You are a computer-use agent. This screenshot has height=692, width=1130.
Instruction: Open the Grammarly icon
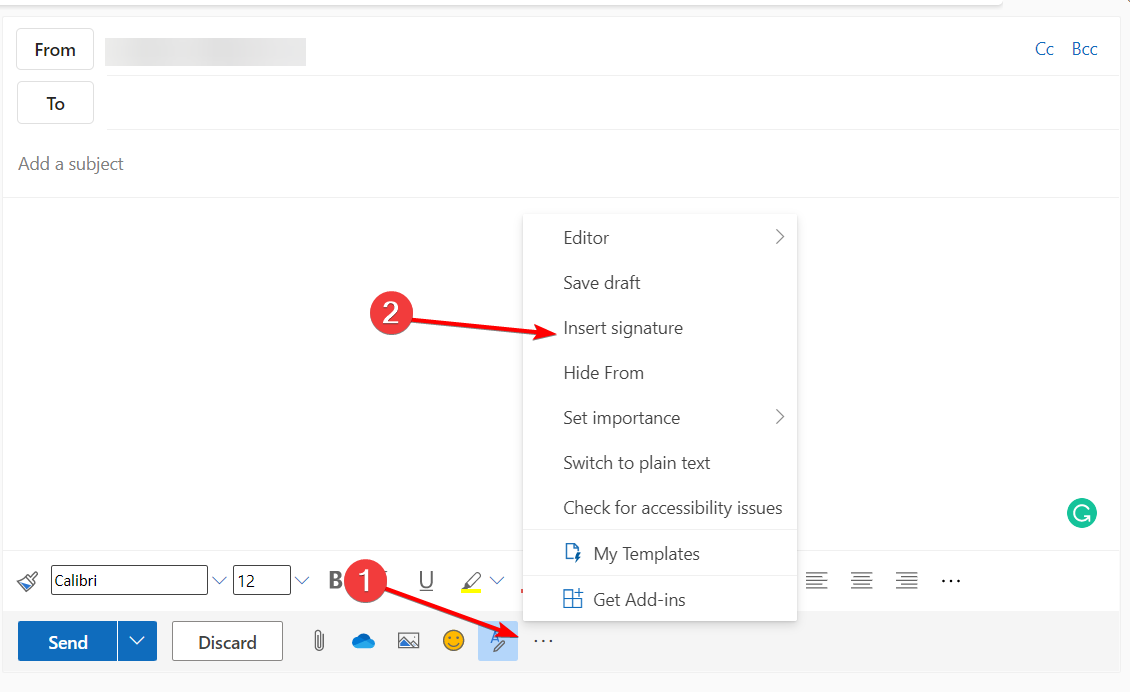point(1081,513)
